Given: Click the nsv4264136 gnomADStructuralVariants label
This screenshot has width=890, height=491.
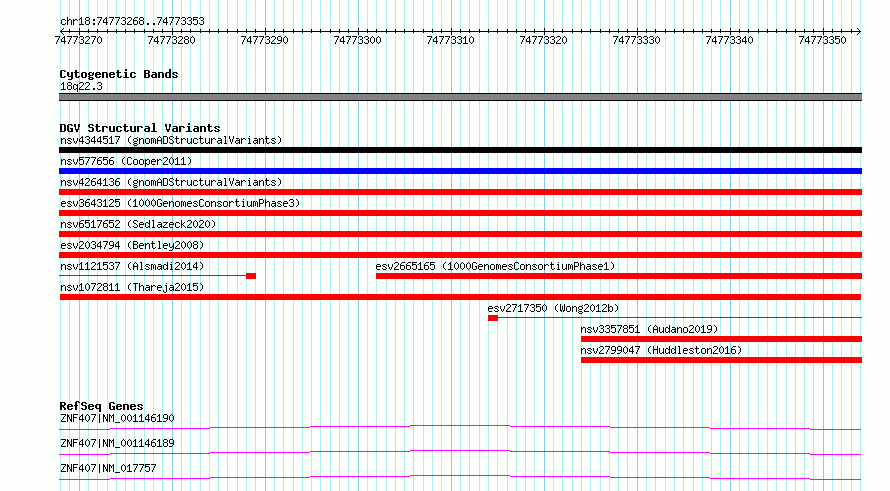Looking at the screenshot, I should coord(171,182).
